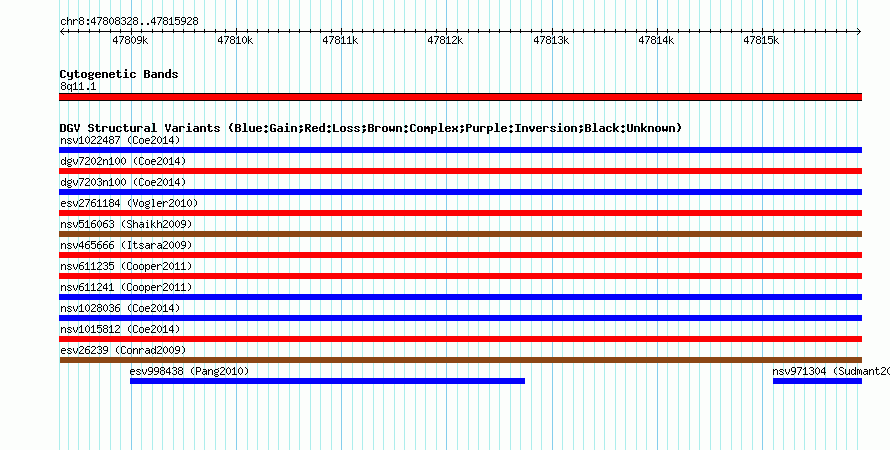The height and width of the screenshot is (450, 890).
Task: Click the DGV Structural Variants track title
Action: coord(371,128)
